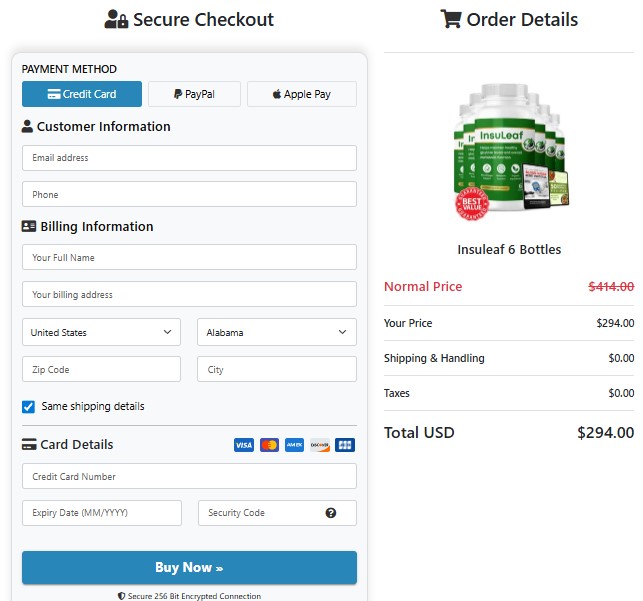Focus the Credit Card Number field
The height and width of the screenshot is (601, 643).
pos(189,476)
